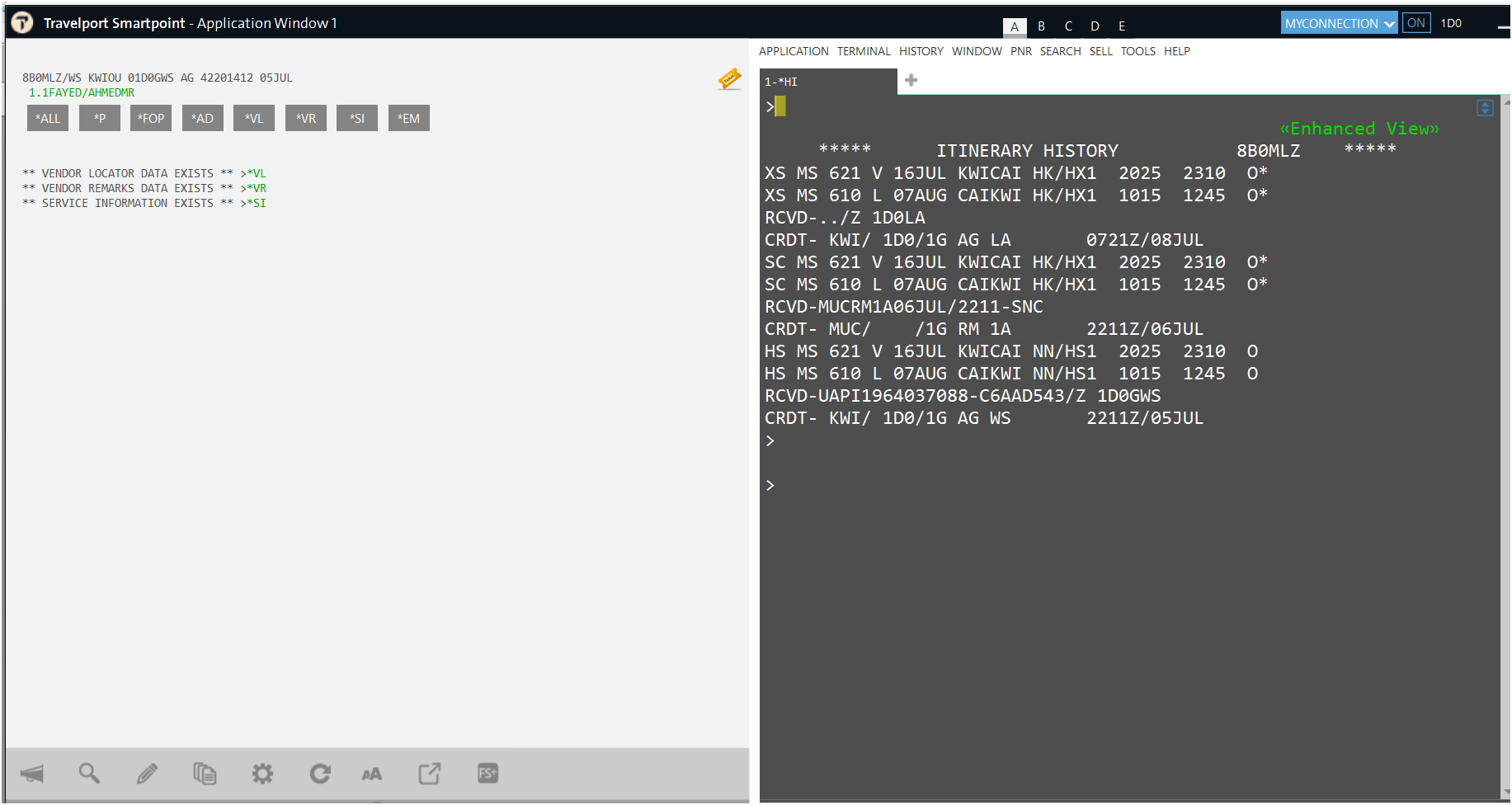This screenshot has width=1512, height=805.
Task: Click the record locator 8B0MLZ in terminal
Action: pos(1268,151)
